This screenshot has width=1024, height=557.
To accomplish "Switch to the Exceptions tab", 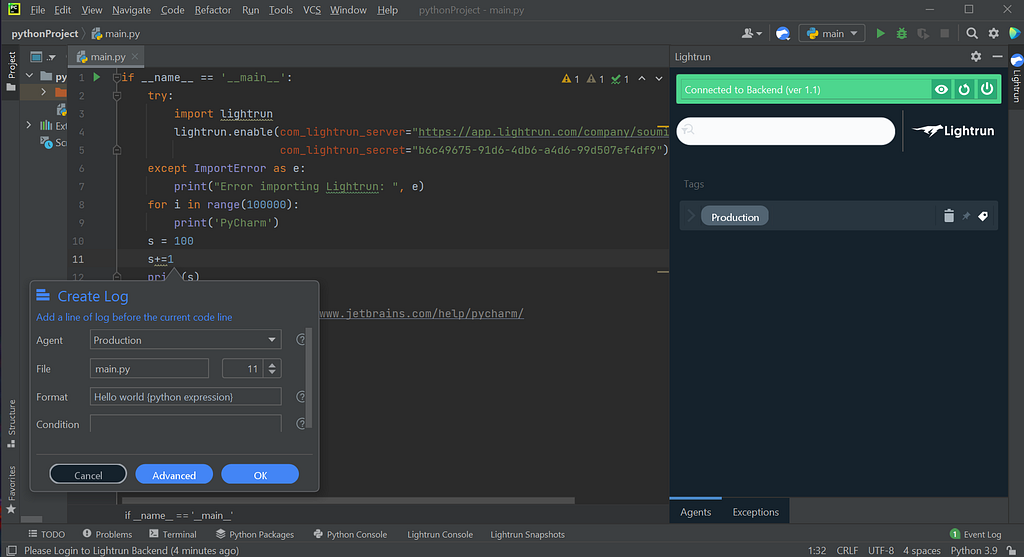I will (756, 512).
